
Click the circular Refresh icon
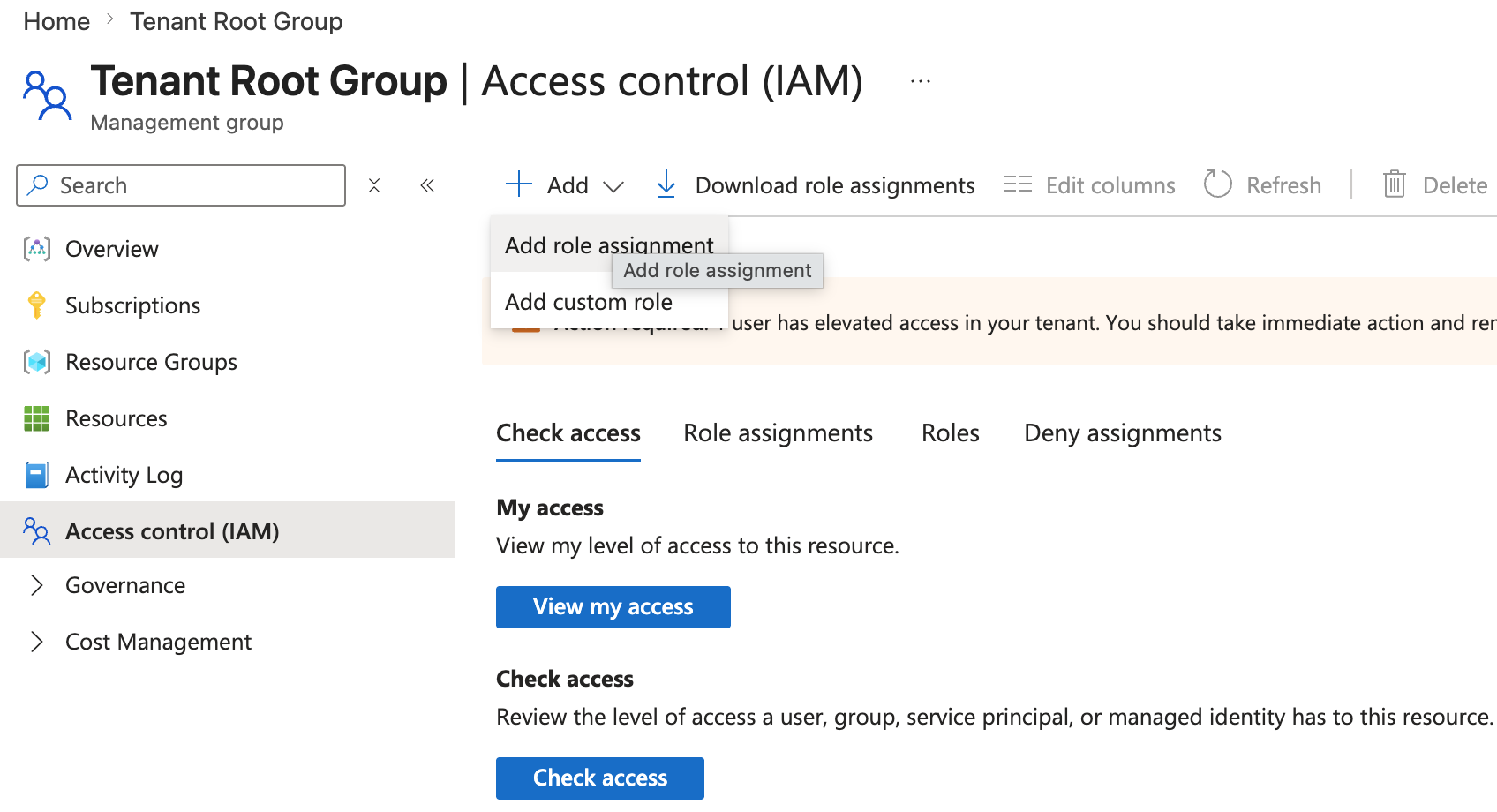(1218, 184)
